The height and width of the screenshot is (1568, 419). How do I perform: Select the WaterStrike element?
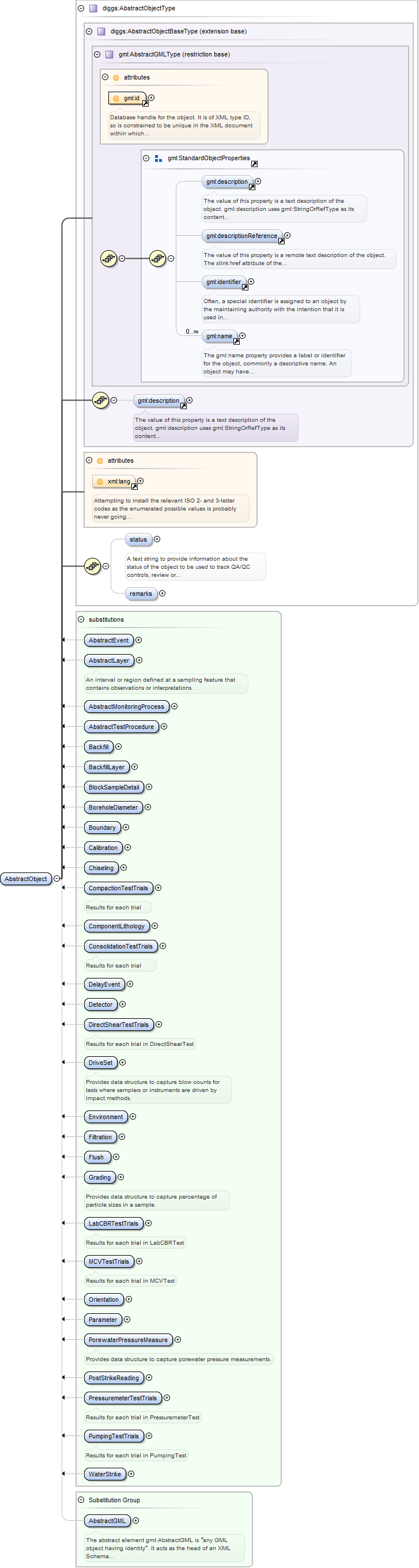pos(105,1474)
